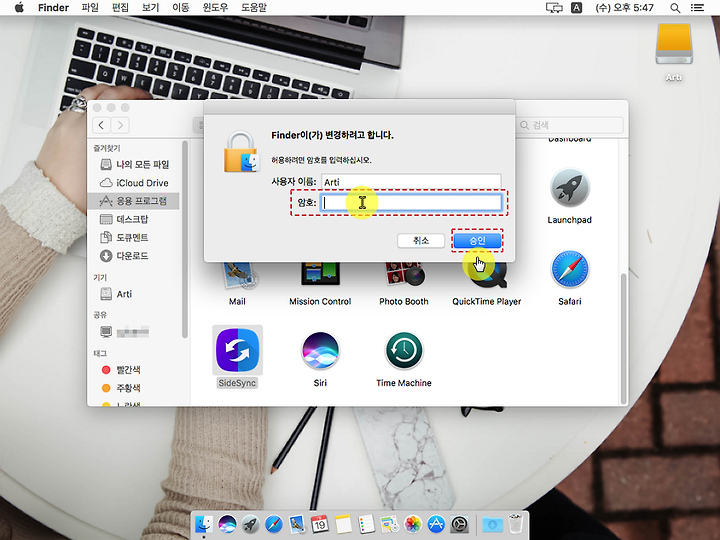Open the Apple menu

(19, 7)
